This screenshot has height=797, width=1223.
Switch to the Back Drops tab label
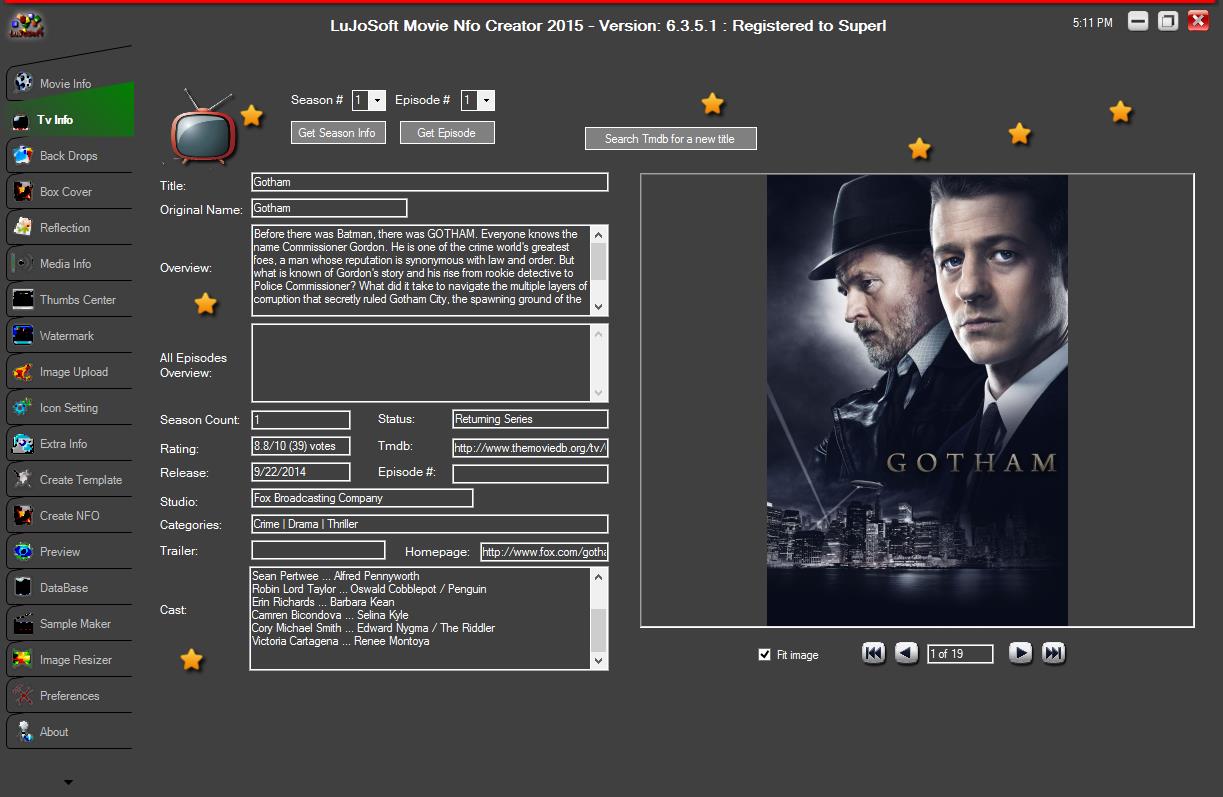(x=69, y=156)
